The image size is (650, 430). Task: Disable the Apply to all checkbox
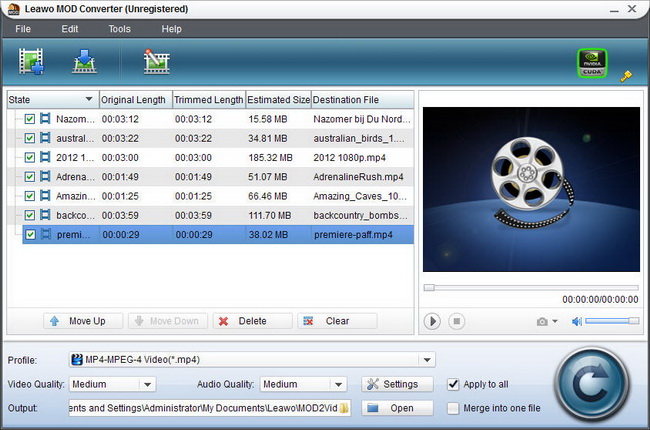453,384
